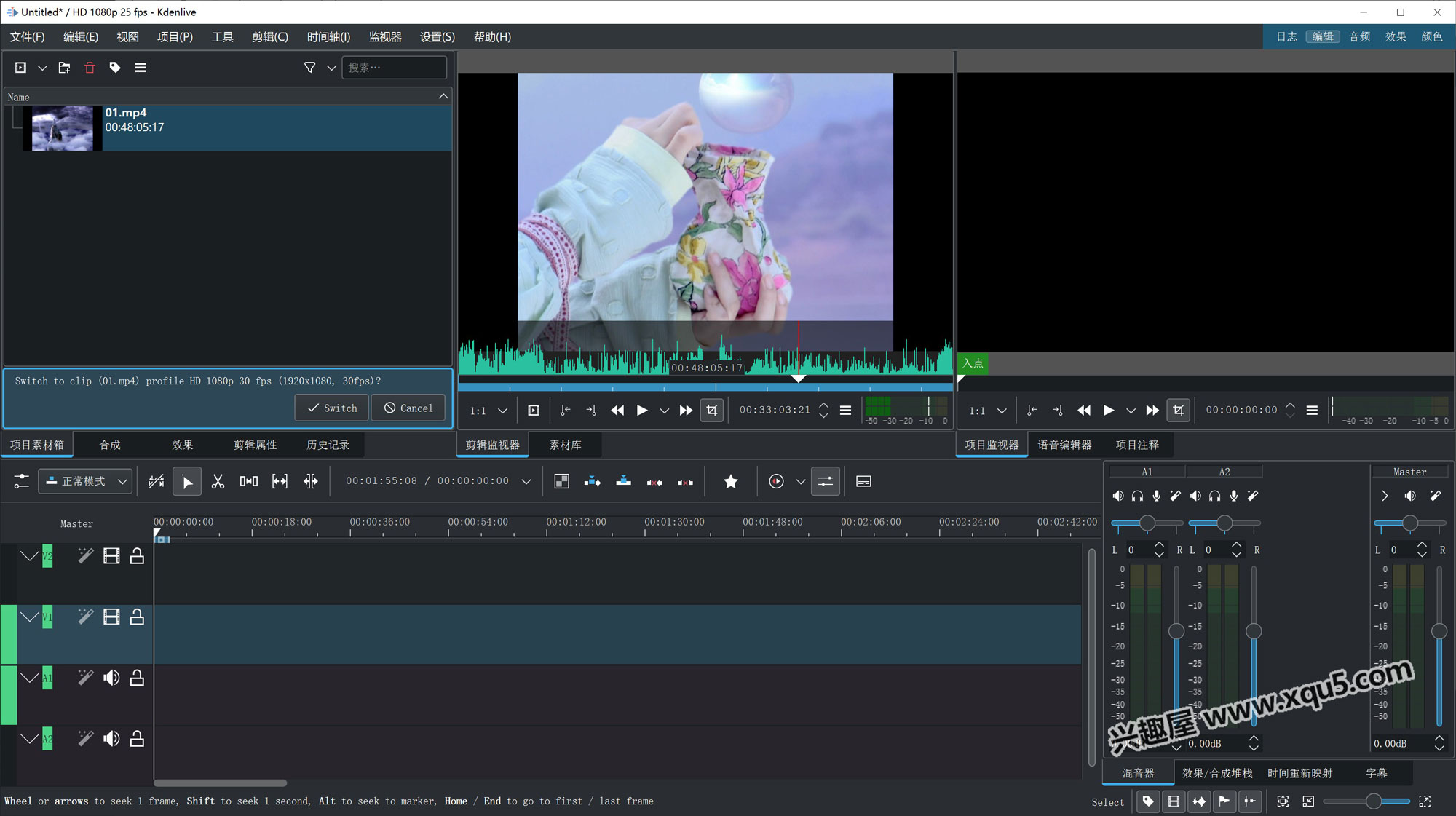Click the overwrite clip zone icon
The image size is (1456, 816).
[623, 481]
